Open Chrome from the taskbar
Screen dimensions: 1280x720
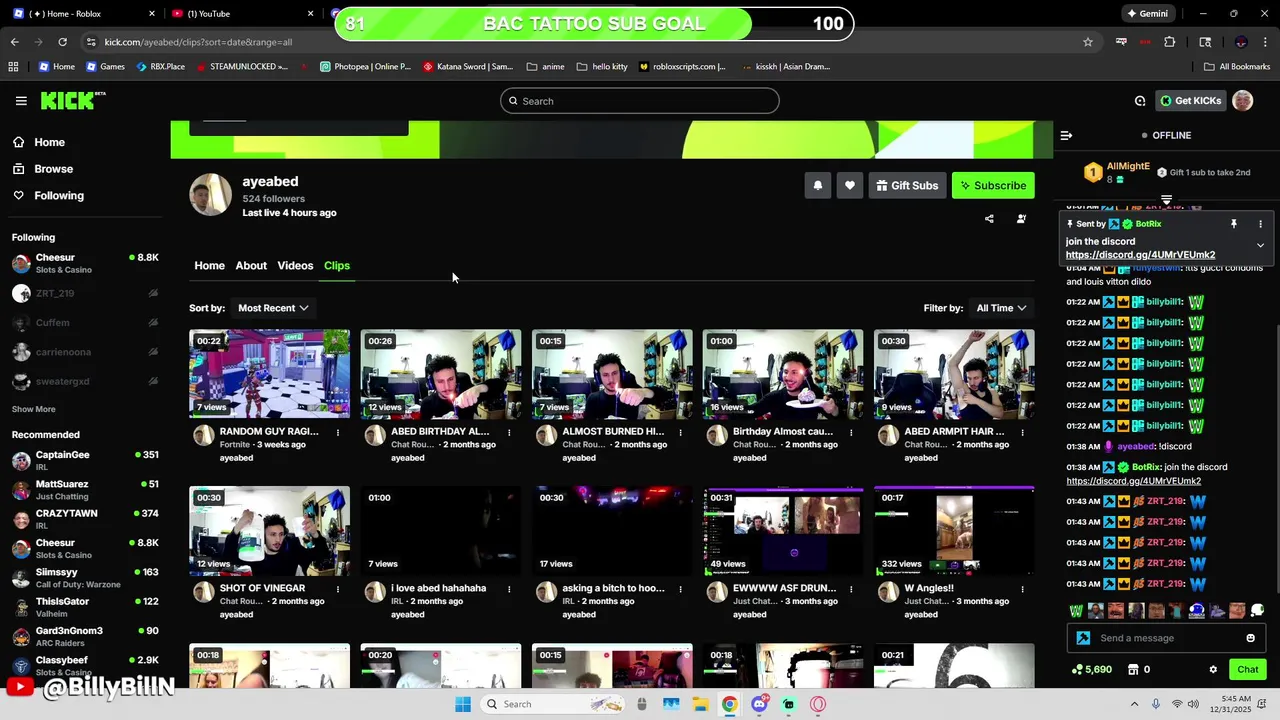729,704
